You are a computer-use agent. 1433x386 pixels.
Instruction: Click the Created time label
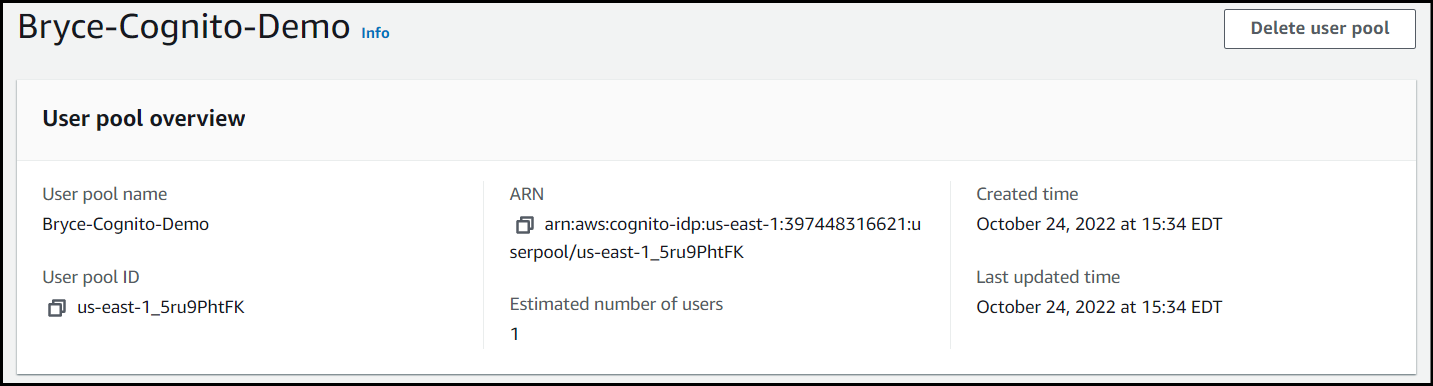pos(1027,194)
